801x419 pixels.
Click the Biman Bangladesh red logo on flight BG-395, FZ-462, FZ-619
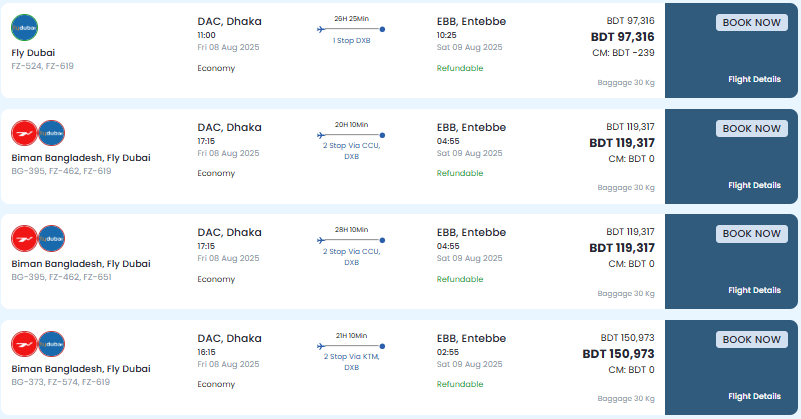[x=25, y=133]
